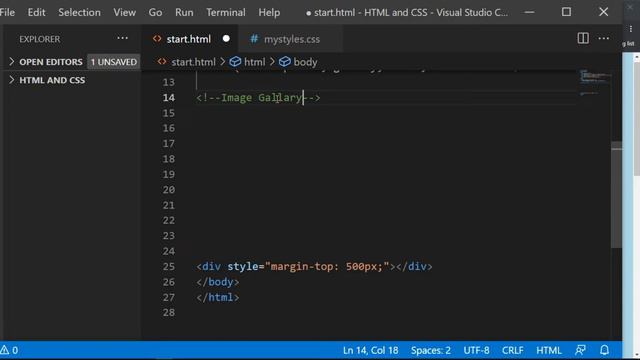Viewport: 640px width, 360px height.
Task: Click body element in the breadcrumb
Action: [305, 62]
